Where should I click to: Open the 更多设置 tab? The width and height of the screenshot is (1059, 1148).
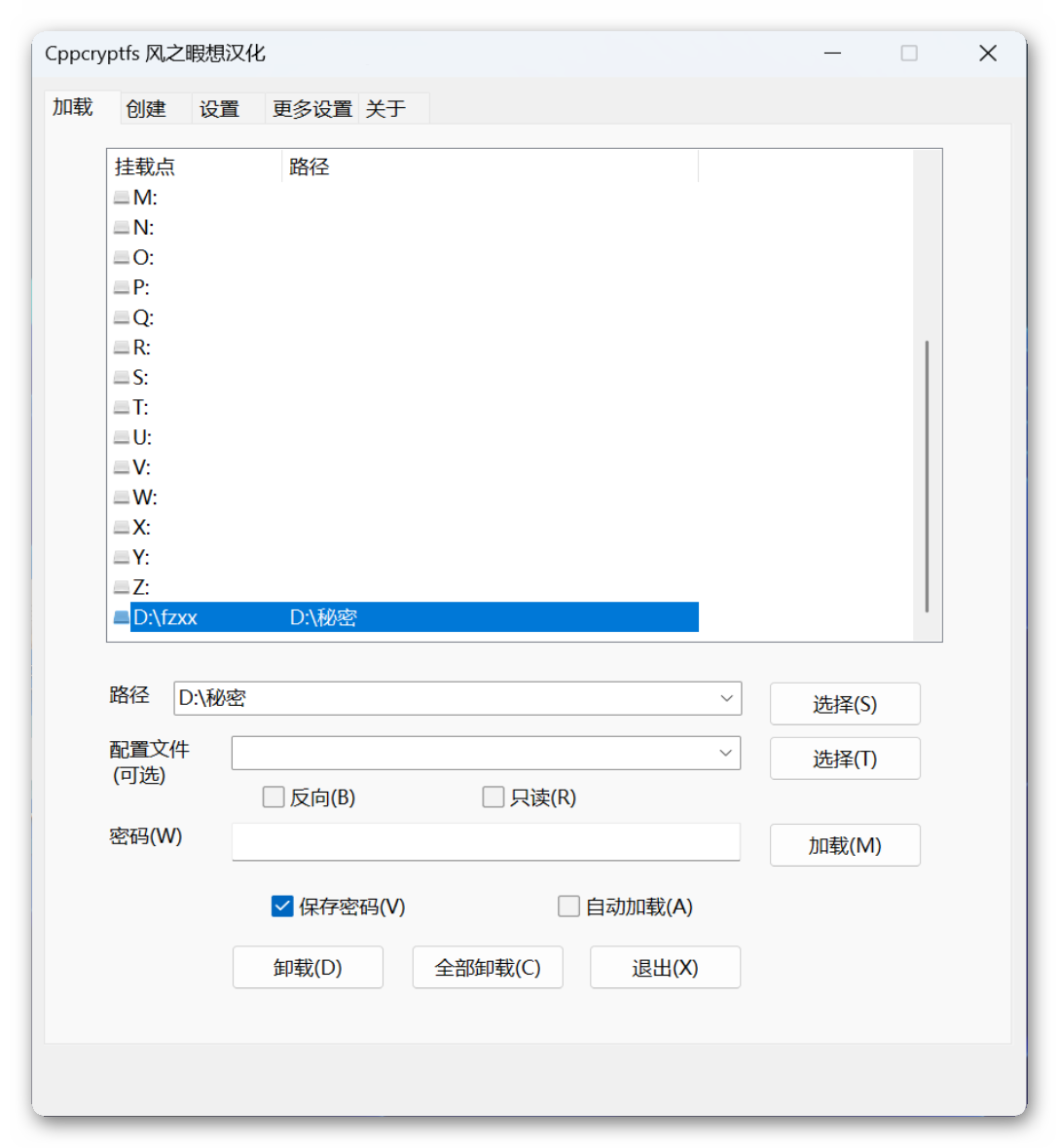(312, 109)
